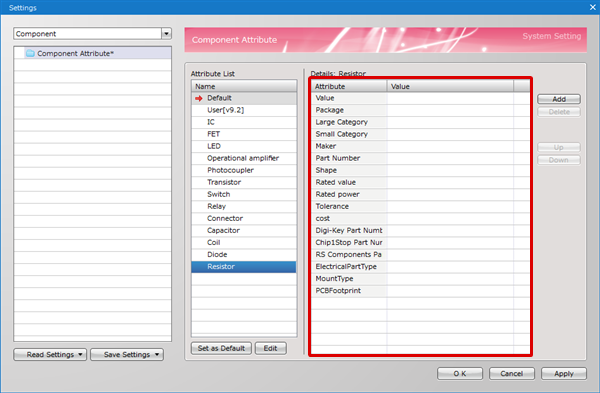Confirm with the OK button
This screenshot has width=600, height=393.
[460, 373]
